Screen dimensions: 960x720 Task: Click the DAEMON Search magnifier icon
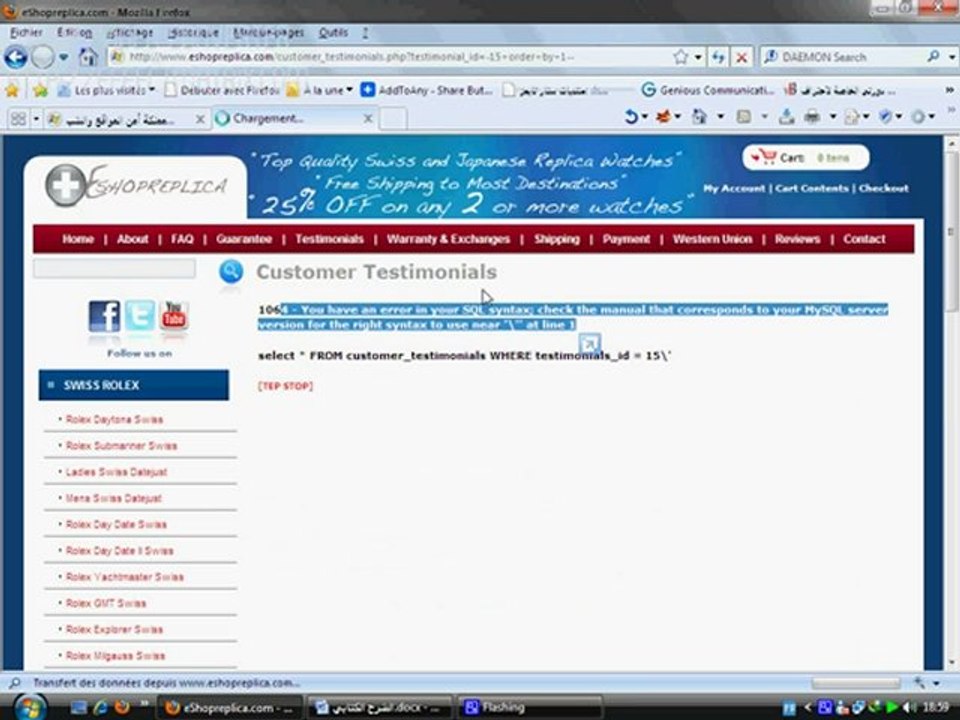(933, 57)
